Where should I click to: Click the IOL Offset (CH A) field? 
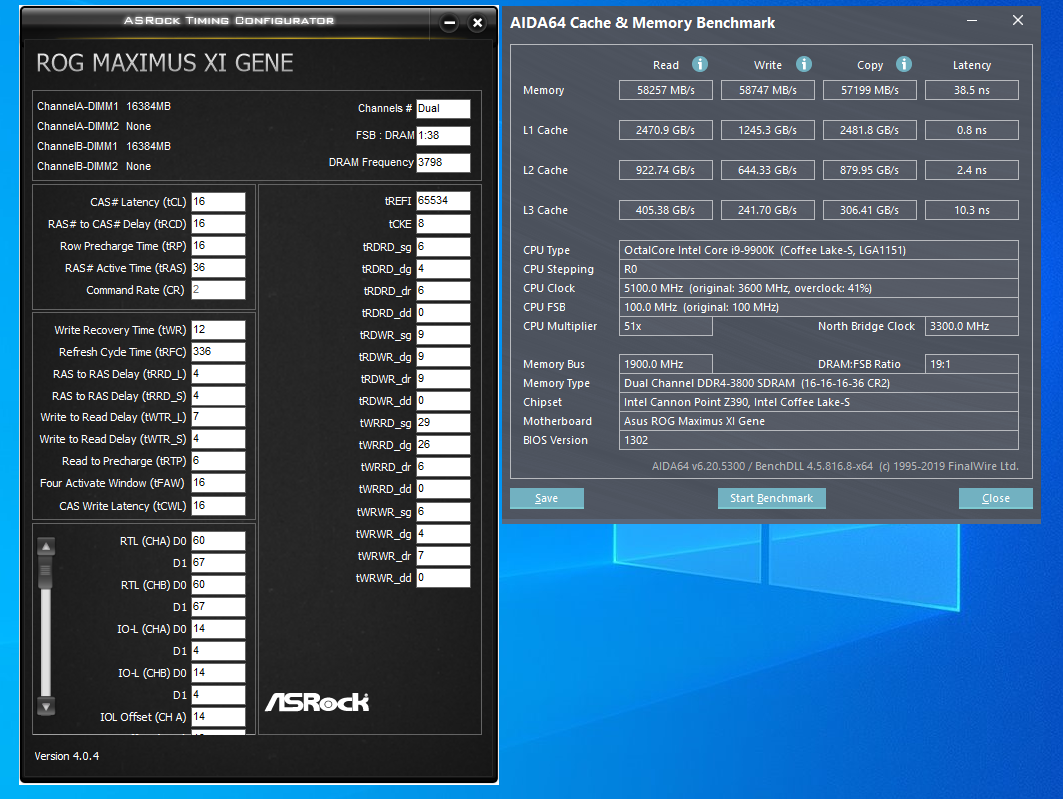click(218, 717)
